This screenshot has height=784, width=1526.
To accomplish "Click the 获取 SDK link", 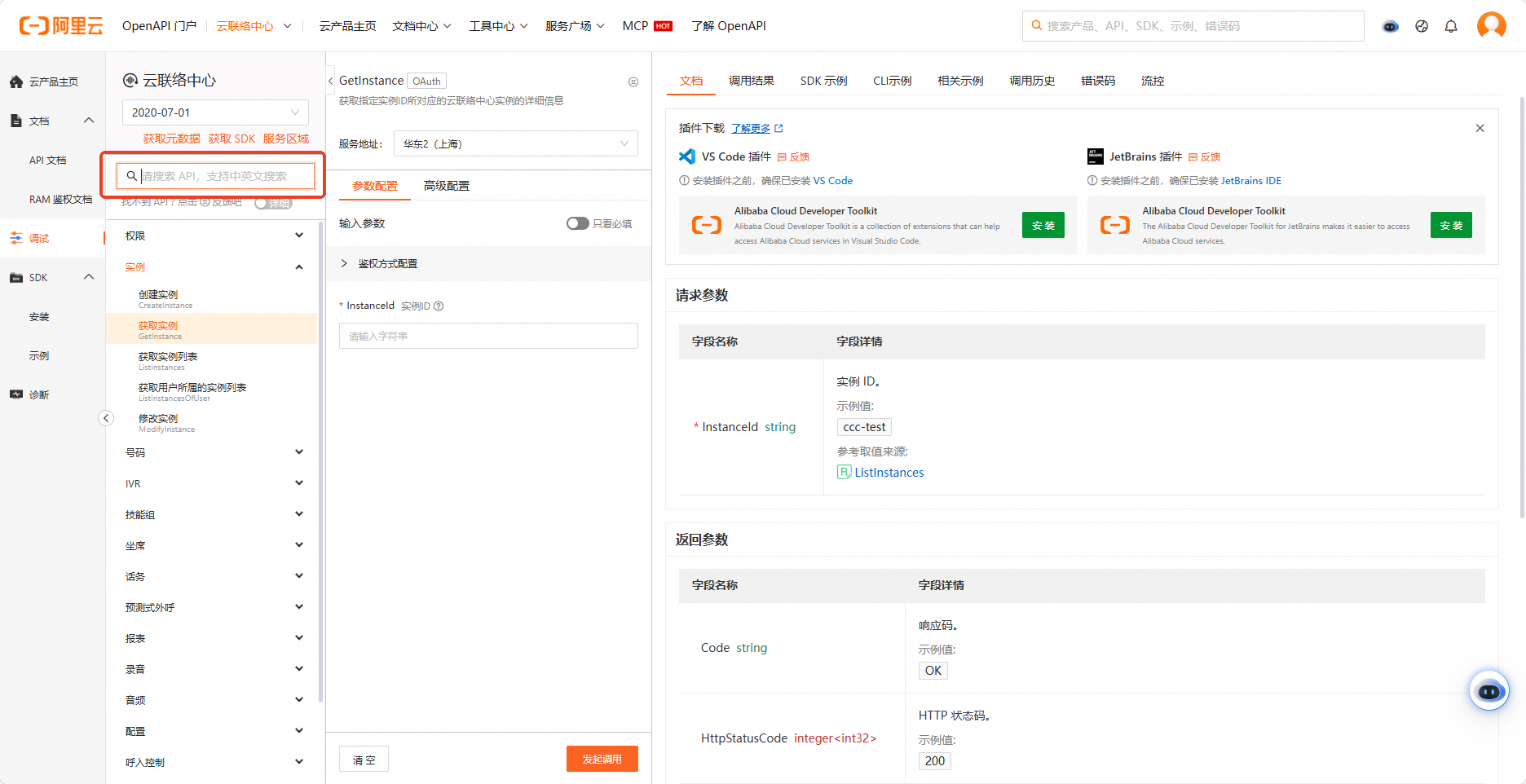I will click(232, 139).
